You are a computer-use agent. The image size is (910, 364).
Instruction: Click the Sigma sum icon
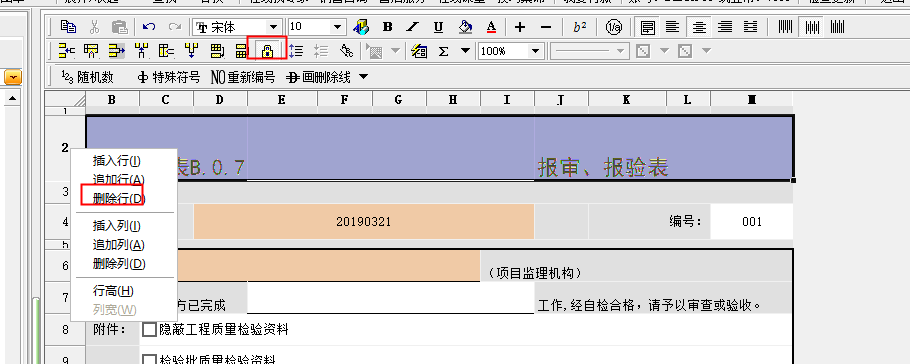[443, 51]
